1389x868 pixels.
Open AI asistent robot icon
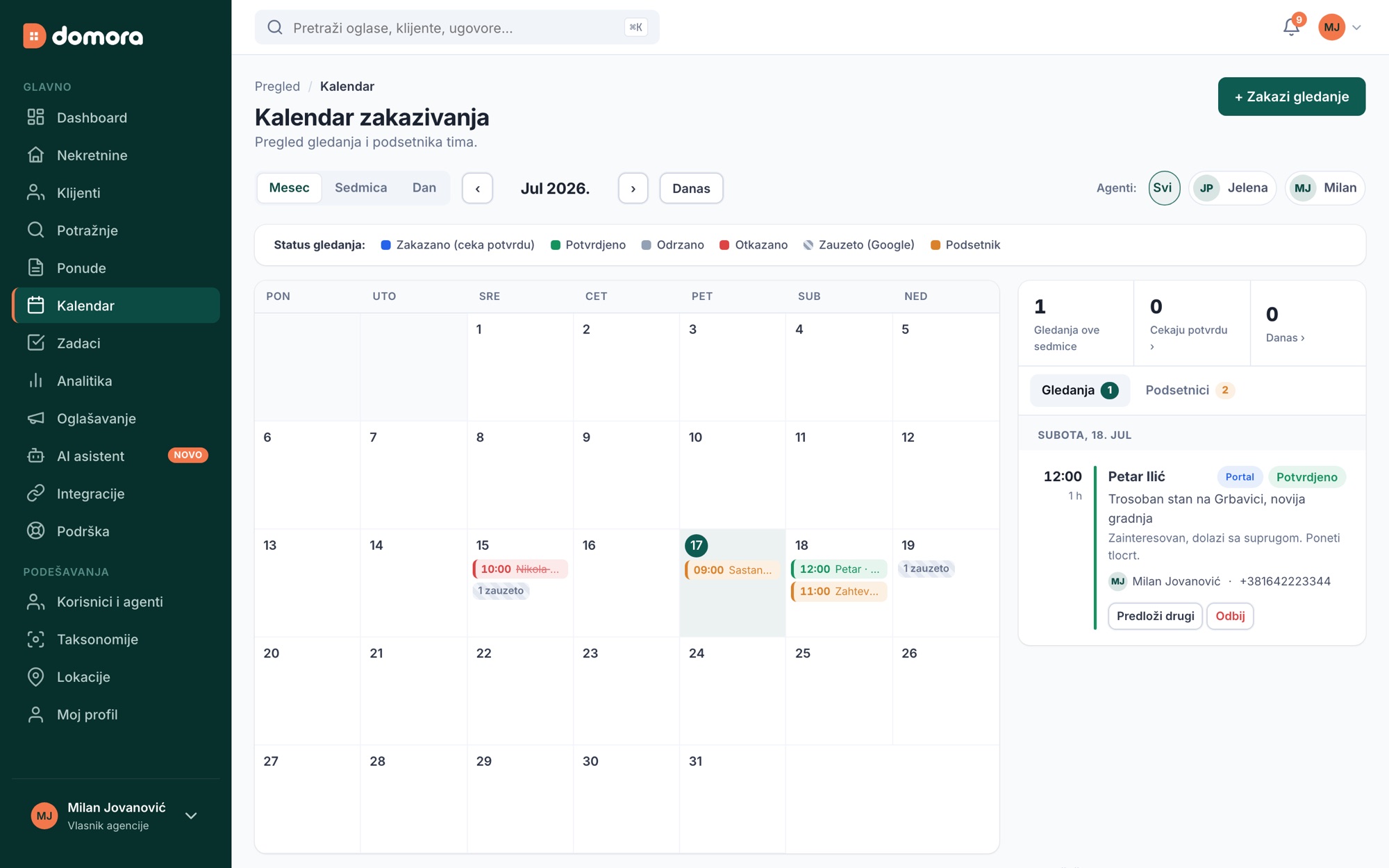click(35, 456)
